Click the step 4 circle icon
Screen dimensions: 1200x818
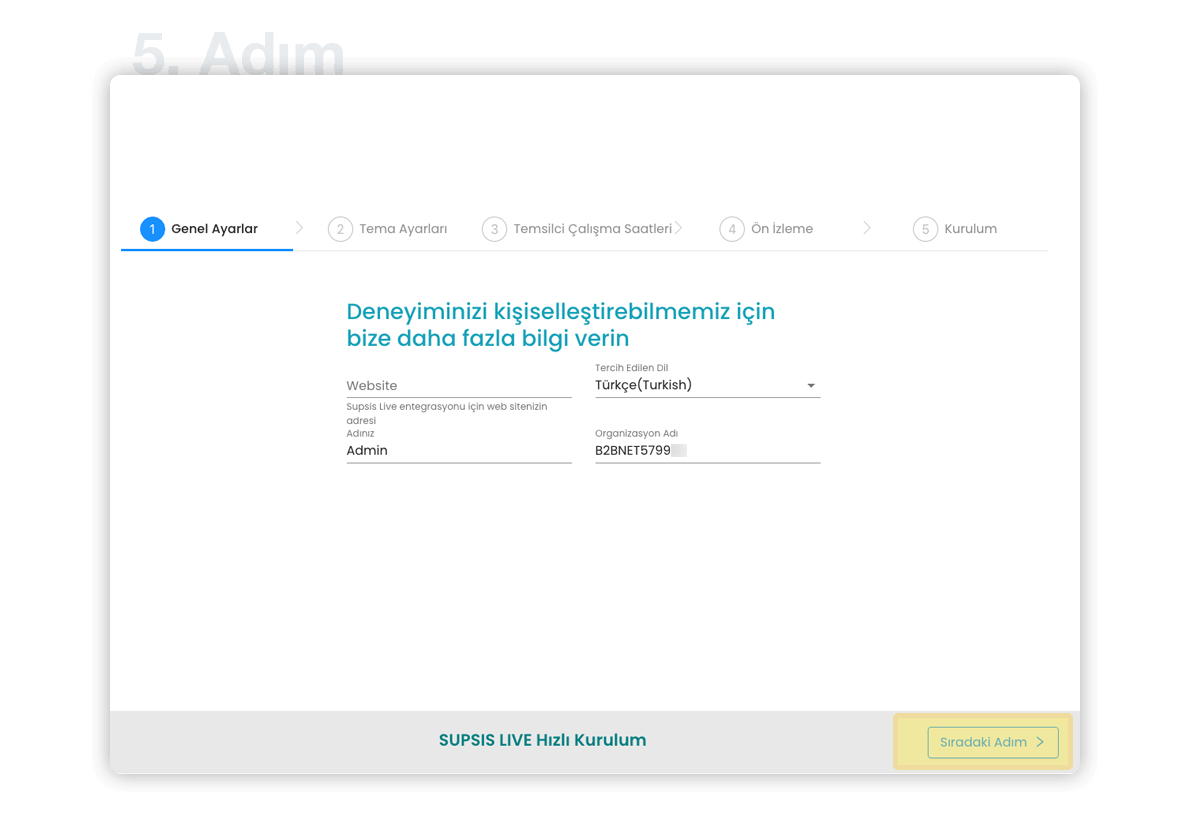click(732, 229)
